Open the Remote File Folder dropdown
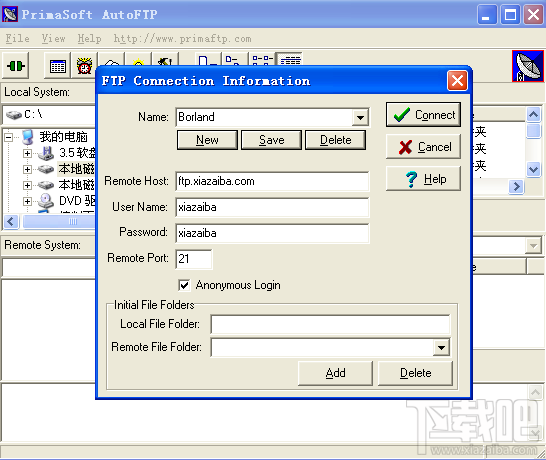The width and height of the screenshot is (546, 460). click(x=441, y=347)
